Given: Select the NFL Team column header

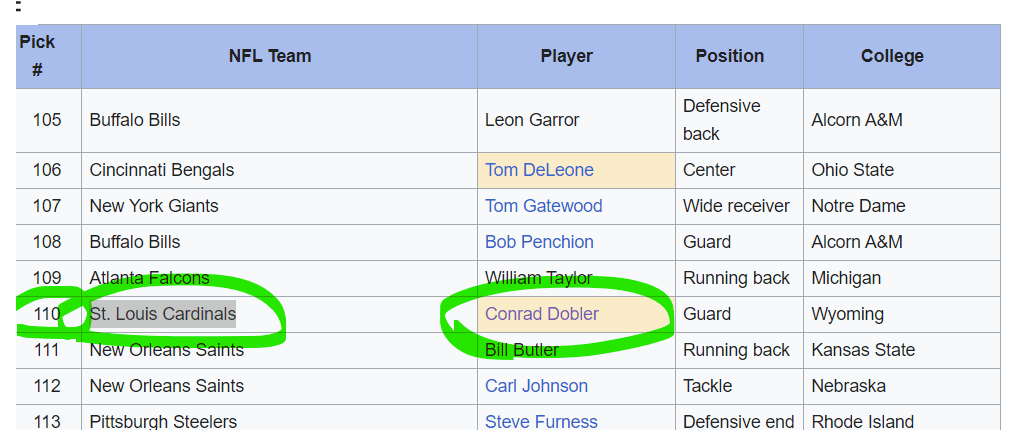Looking at the screenshot, I should coord(270,56).
